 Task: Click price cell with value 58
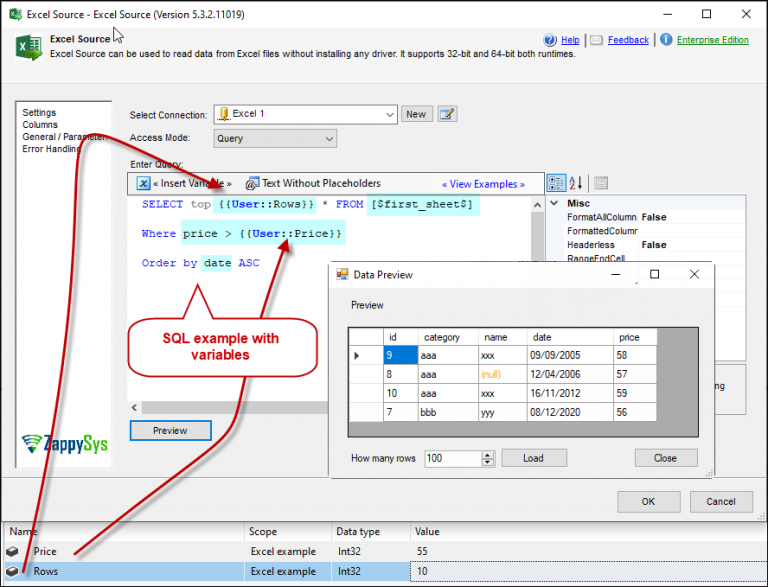pyautogui.click(x=635, y=355)
